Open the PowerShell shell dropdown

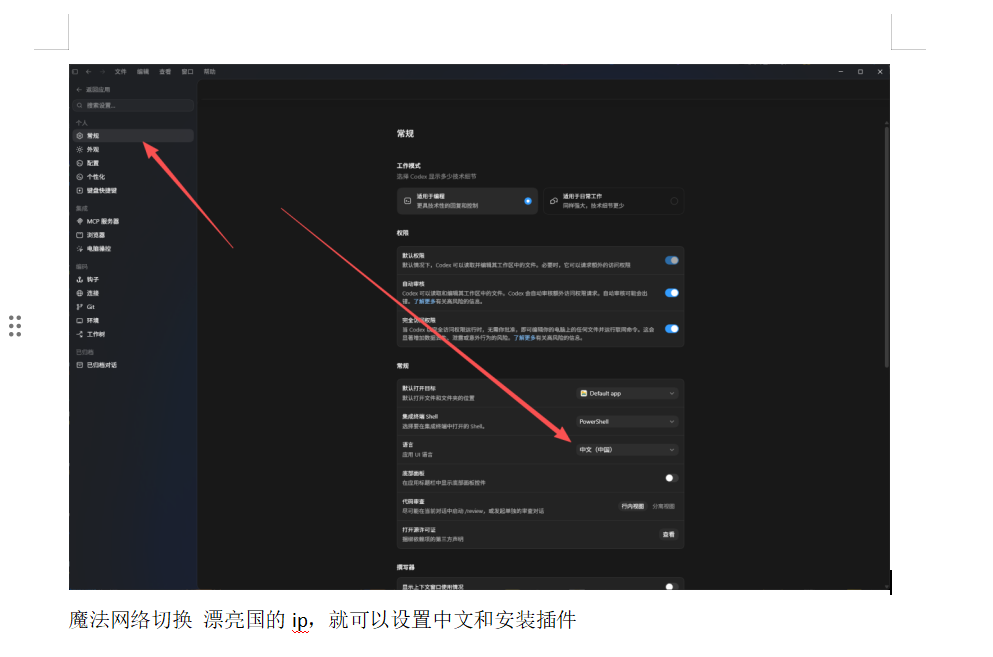[x=627, y=421]
